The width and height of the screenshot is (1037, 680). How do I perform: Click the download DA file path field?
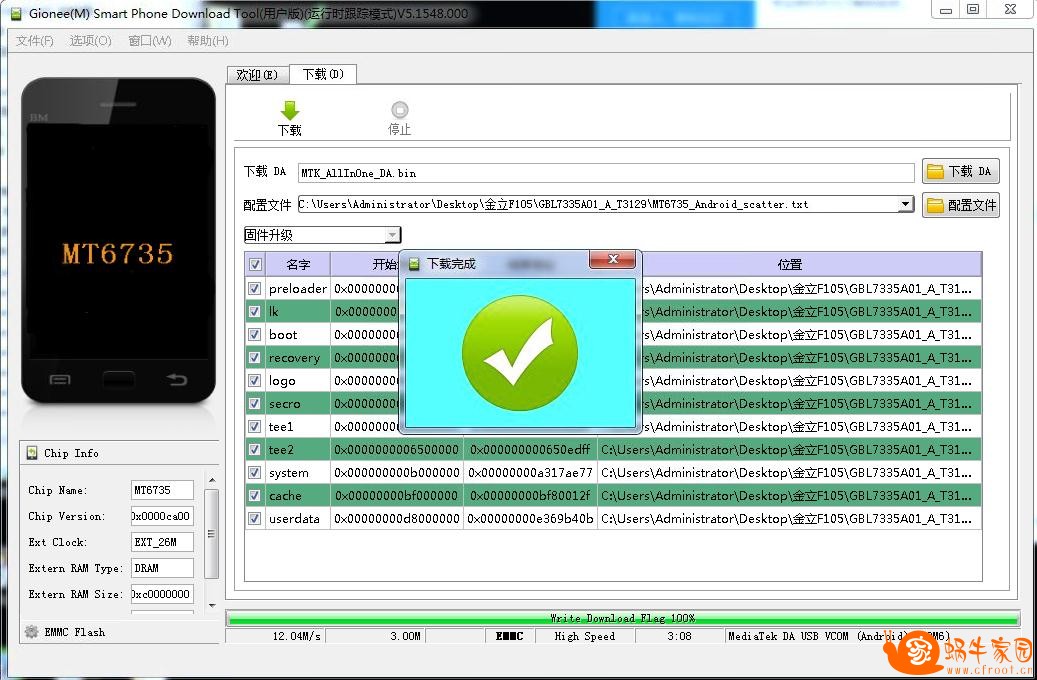pyautogui.click(x=606, y=173)
